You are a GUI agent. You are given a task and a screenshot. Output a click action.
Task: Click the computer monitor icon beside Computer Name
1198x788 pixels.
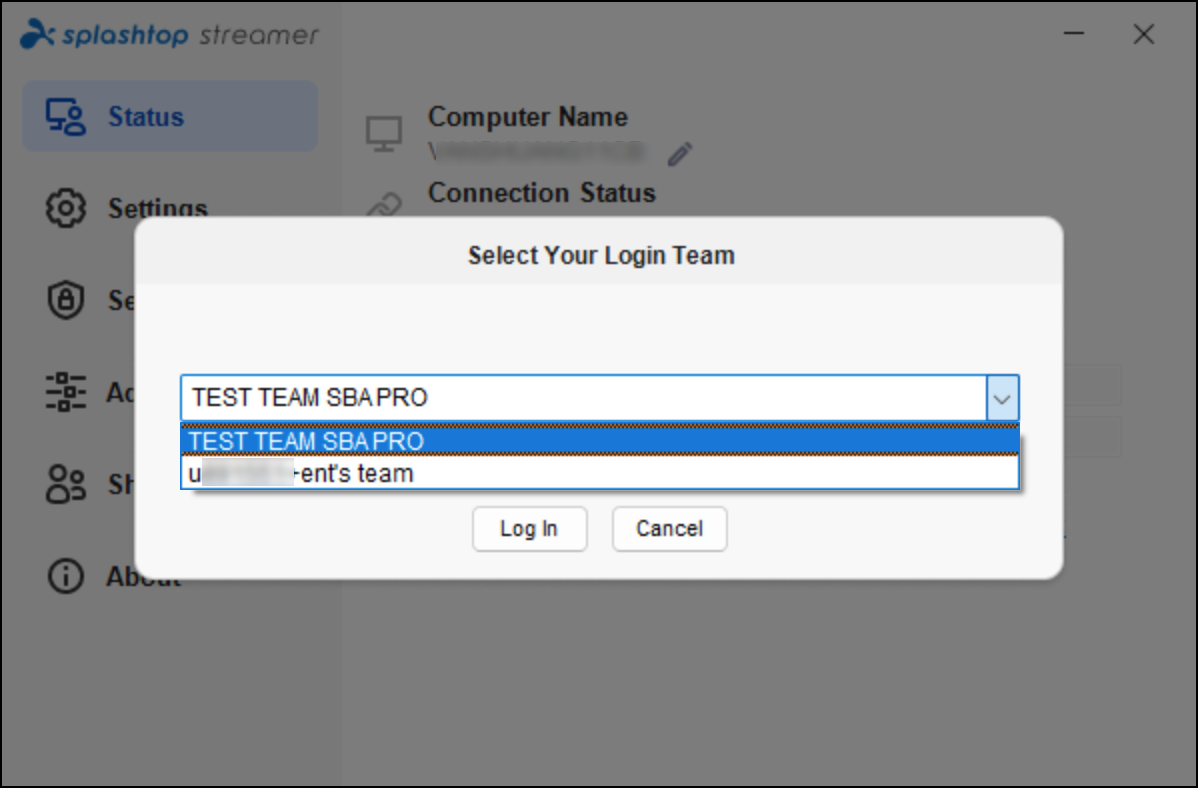(x=384, y=134)
